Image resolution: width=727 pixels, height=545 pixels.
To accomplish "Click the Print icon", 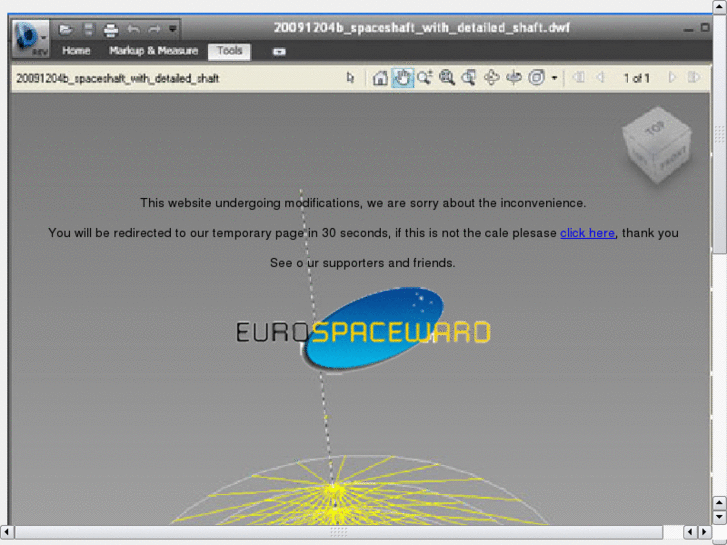I will point(111,30).
